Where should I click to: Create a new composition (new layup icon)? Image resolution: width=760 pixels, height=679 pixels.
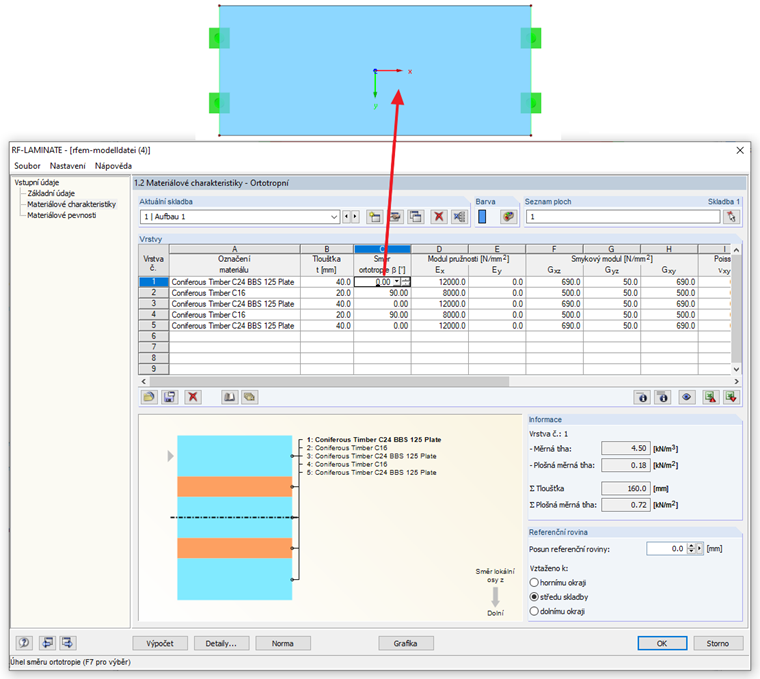(x=374, y=217)
